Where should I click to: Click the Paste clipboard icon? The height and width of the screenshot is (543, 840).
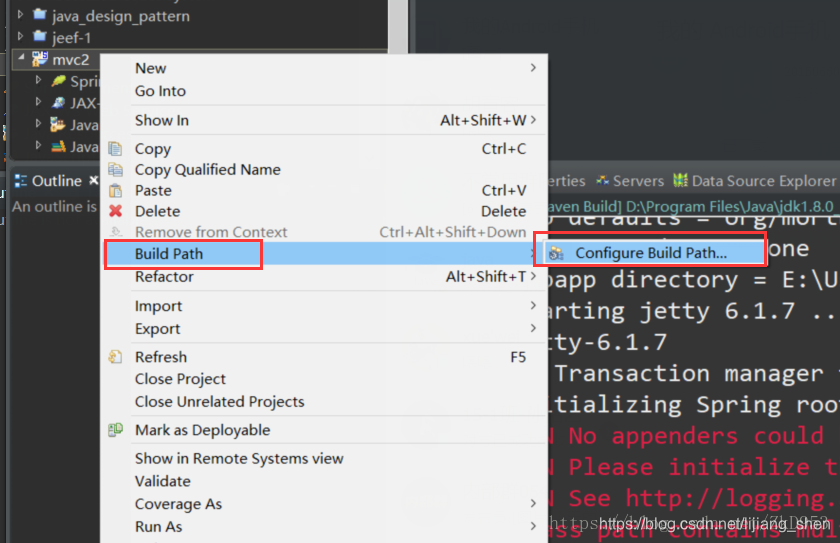[x=115, y=190]
